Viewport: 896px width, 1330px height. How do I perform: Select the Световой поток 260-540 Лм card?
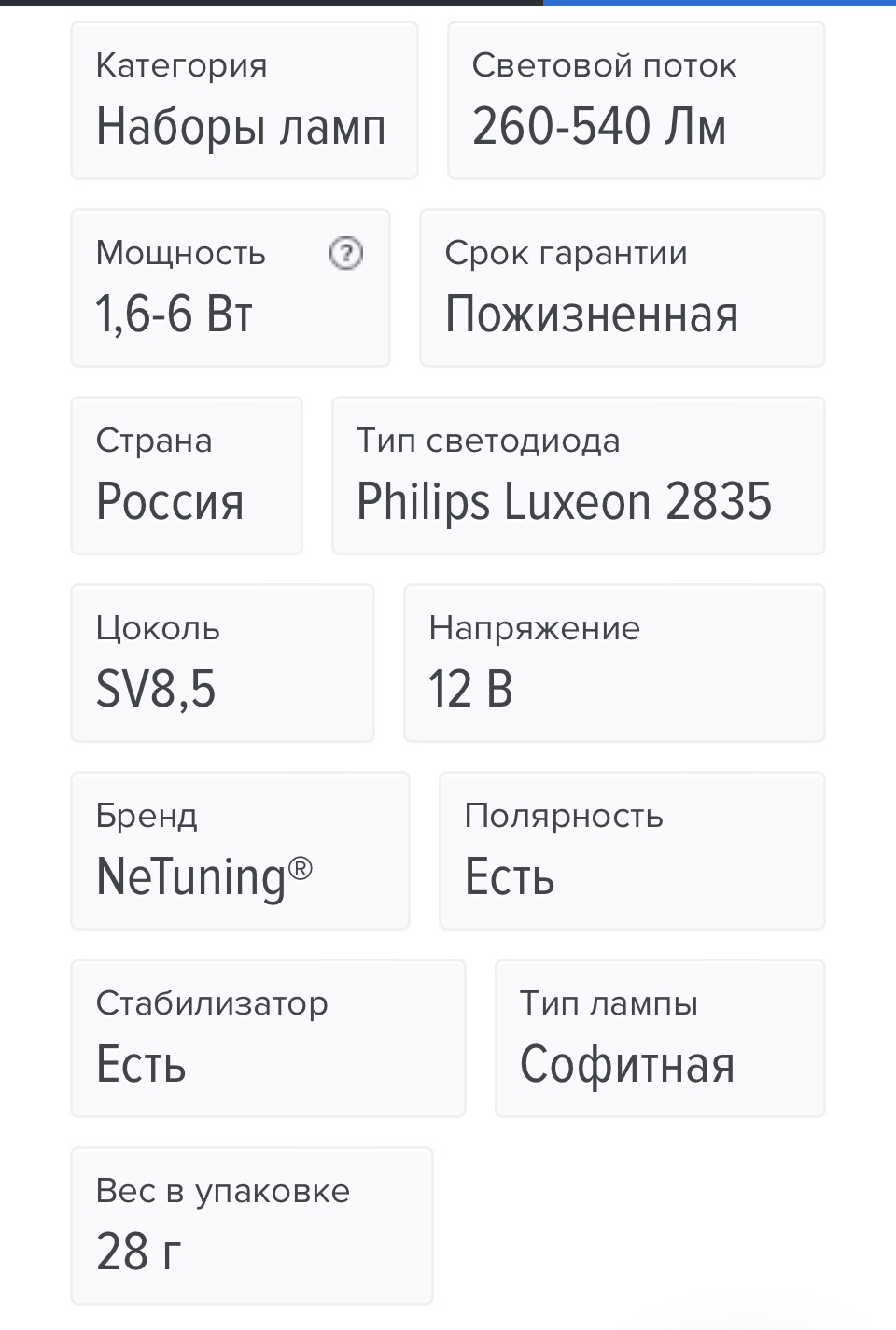[x=637, y=101]
